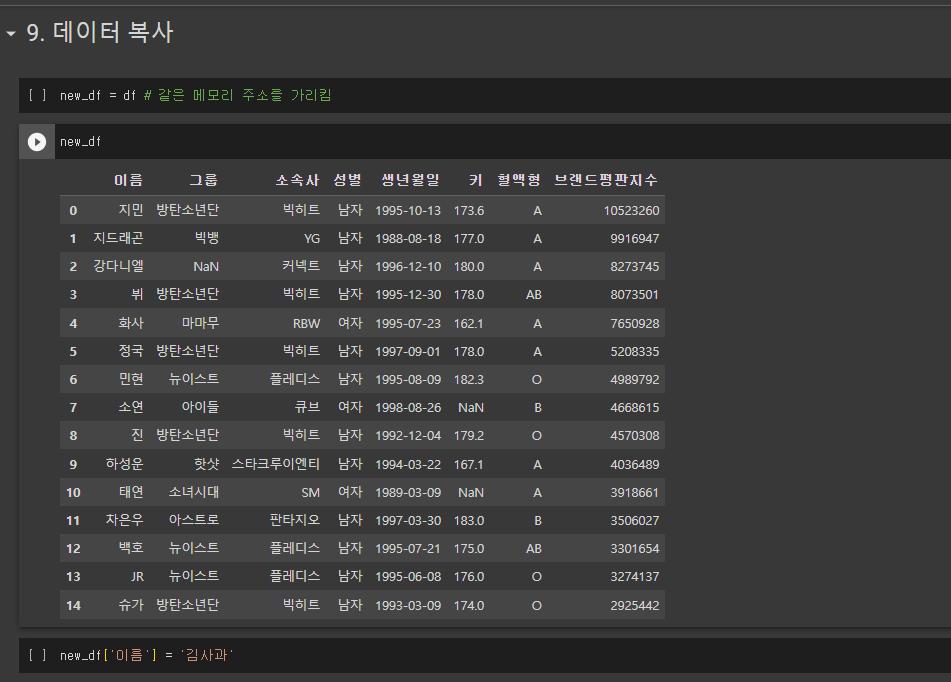
Task: Click the row index 14
Action: coord(73,606)
